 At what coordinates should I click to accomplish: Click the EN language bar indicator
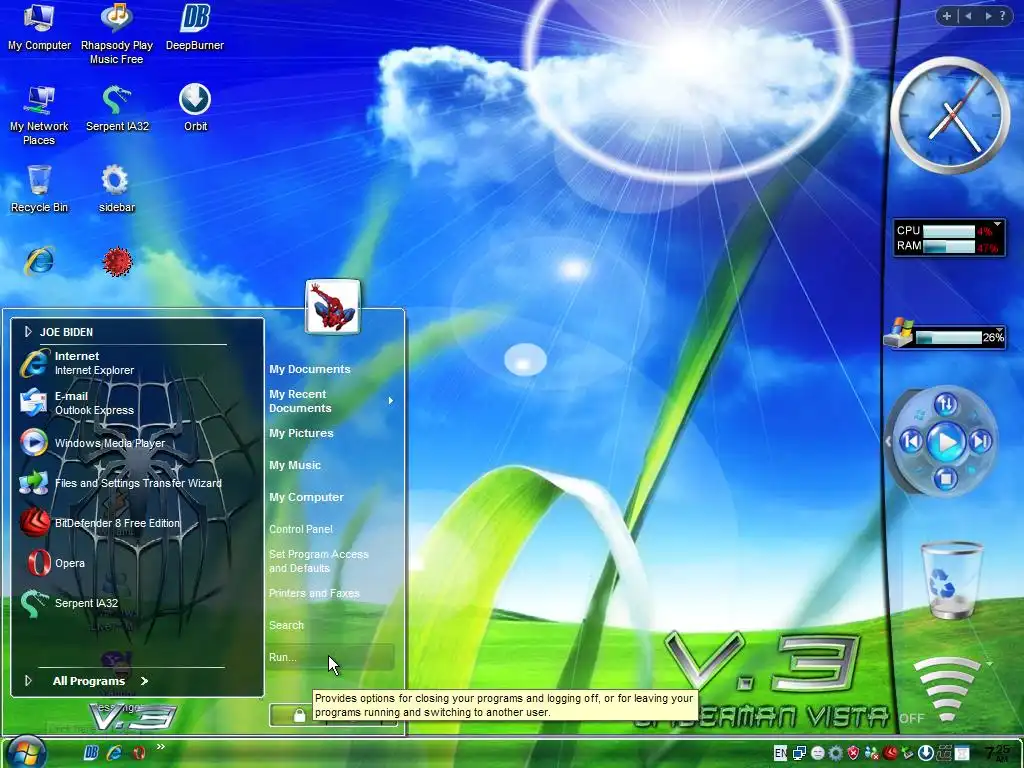pyautogui.click(x=780, y=753)
